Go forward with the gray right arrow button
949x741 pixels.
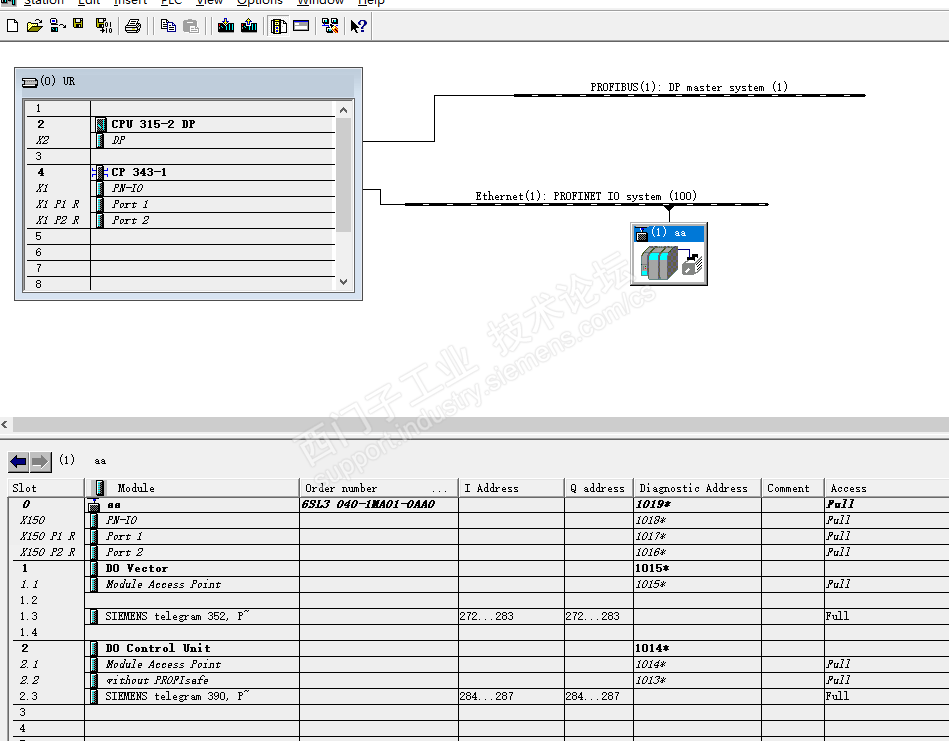tap(40, 463)
